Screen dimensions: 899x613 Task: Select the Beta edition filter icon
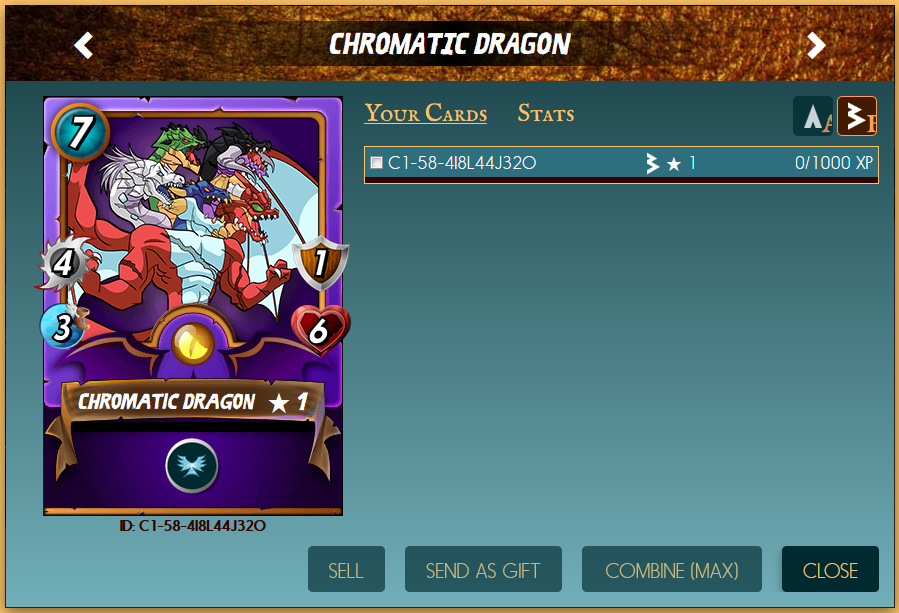coord(857,116)
